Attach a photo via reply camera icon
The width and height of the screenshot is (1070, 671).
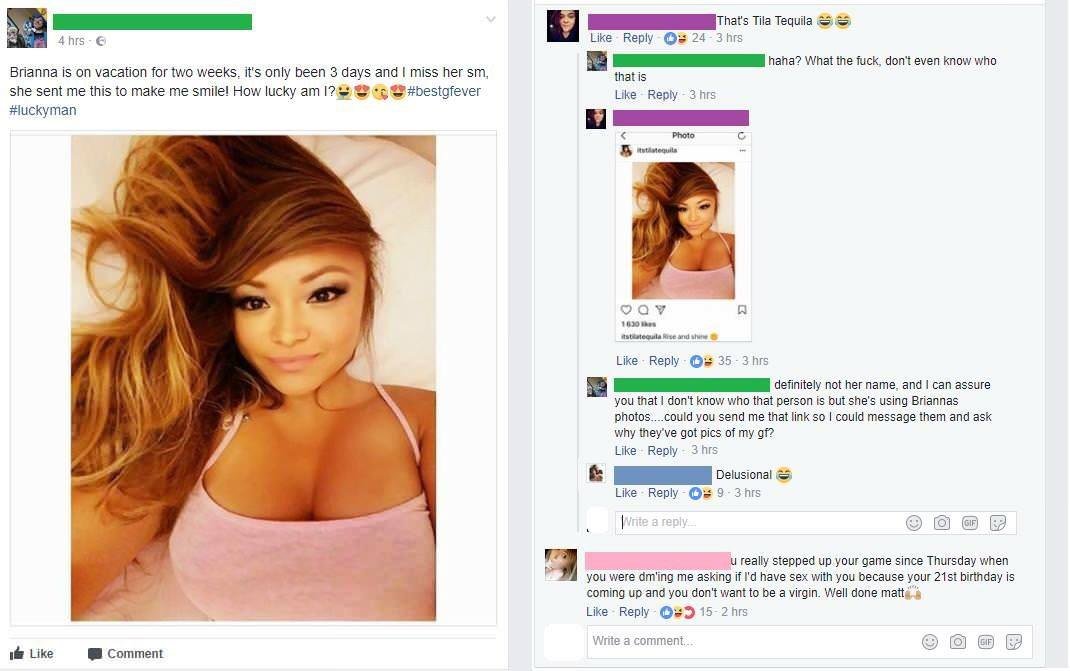click(x=942, y=523)
